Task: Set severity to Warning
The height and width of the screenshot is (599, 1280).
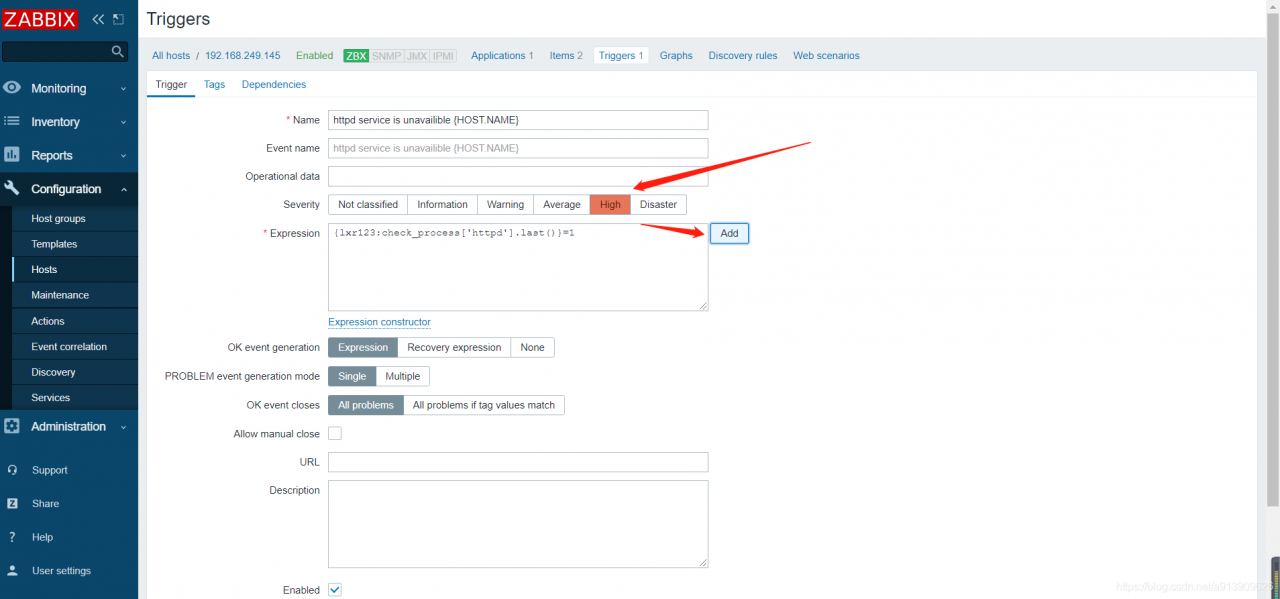Action: click(x=505, y=204)
